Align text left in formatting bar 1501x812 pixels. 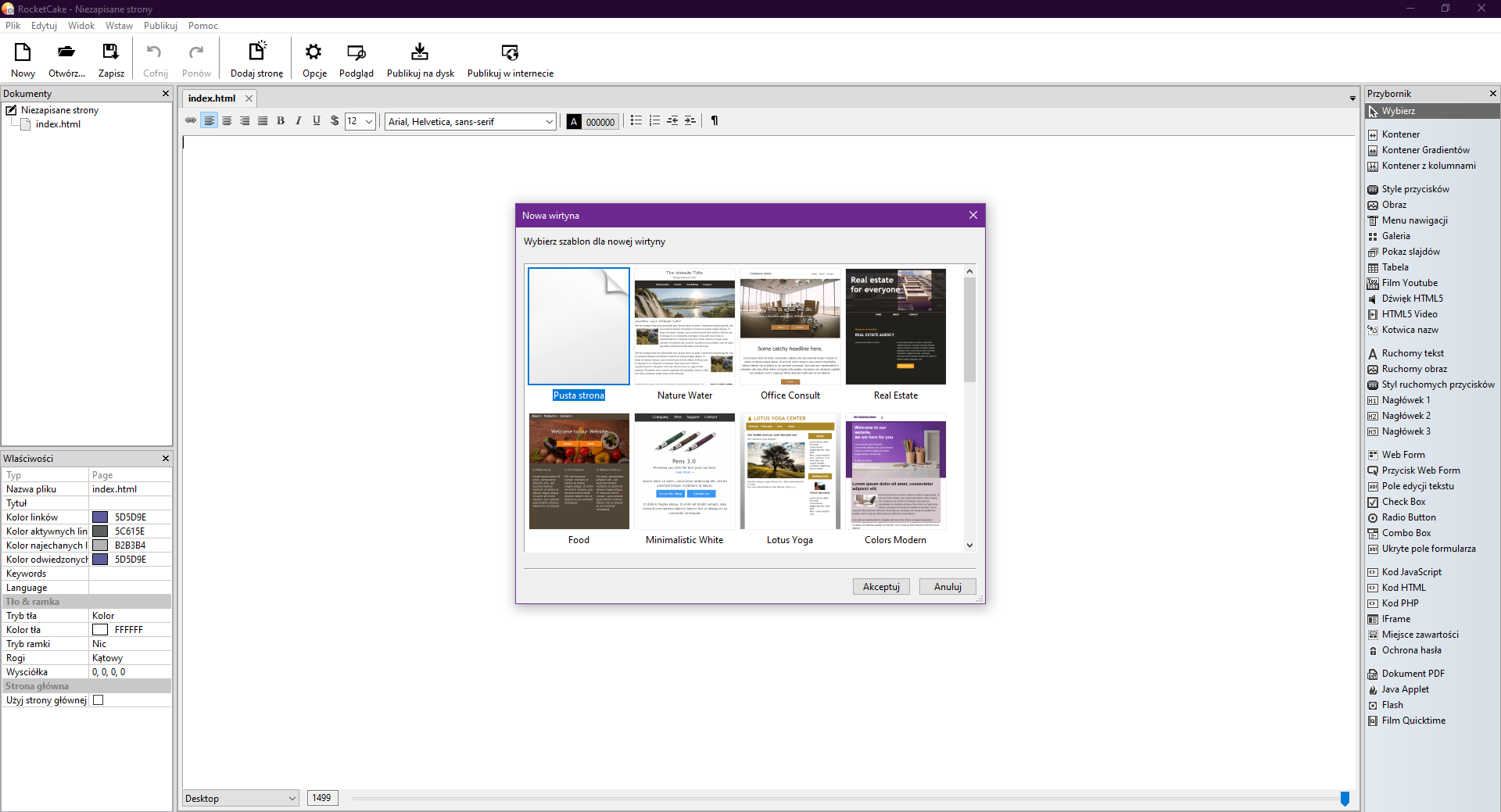coord(209,120)
